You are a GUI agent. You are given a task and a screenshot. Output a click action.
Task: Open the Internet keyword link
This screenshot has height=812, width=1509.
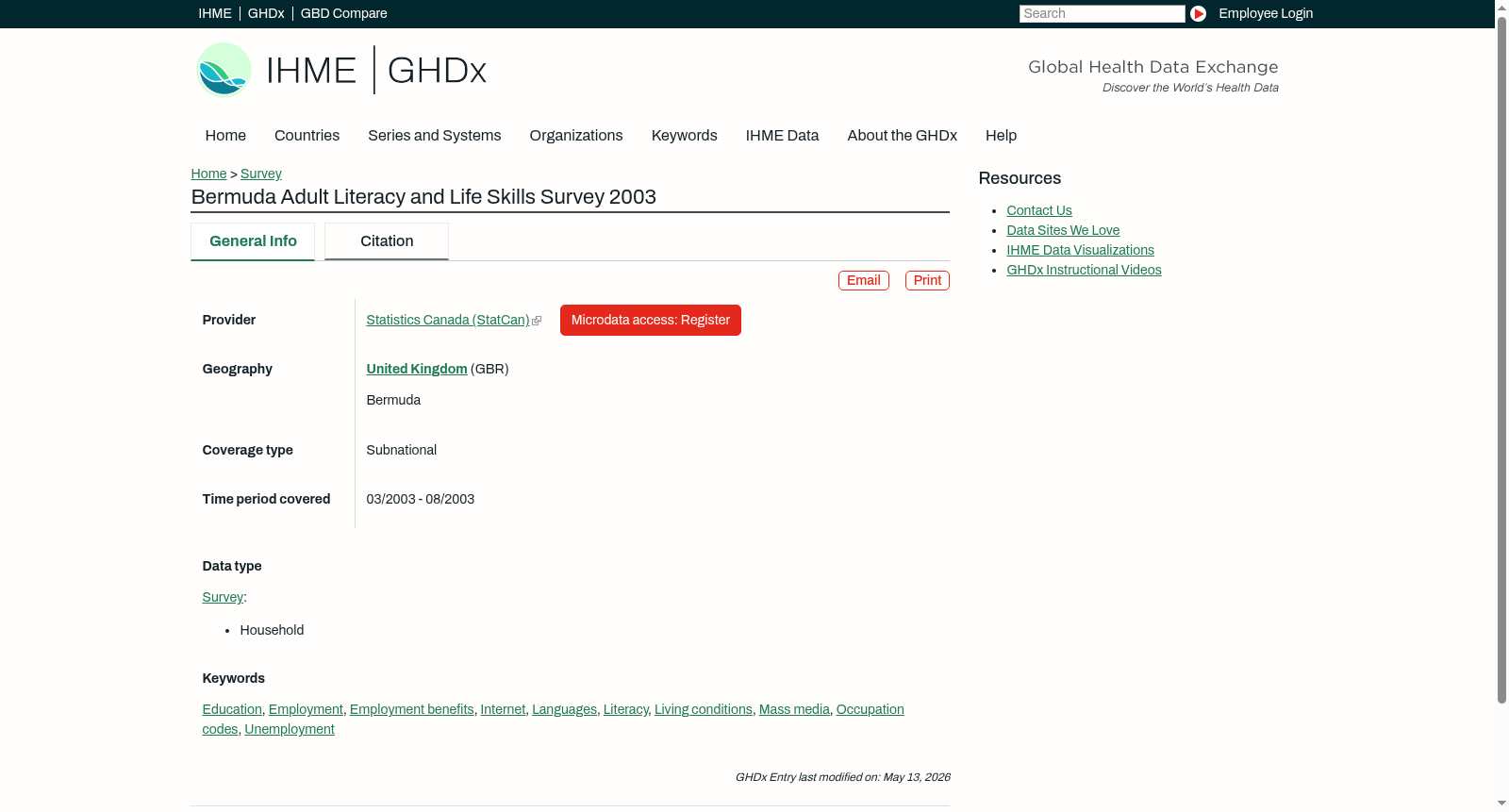[x=503, y=710]
